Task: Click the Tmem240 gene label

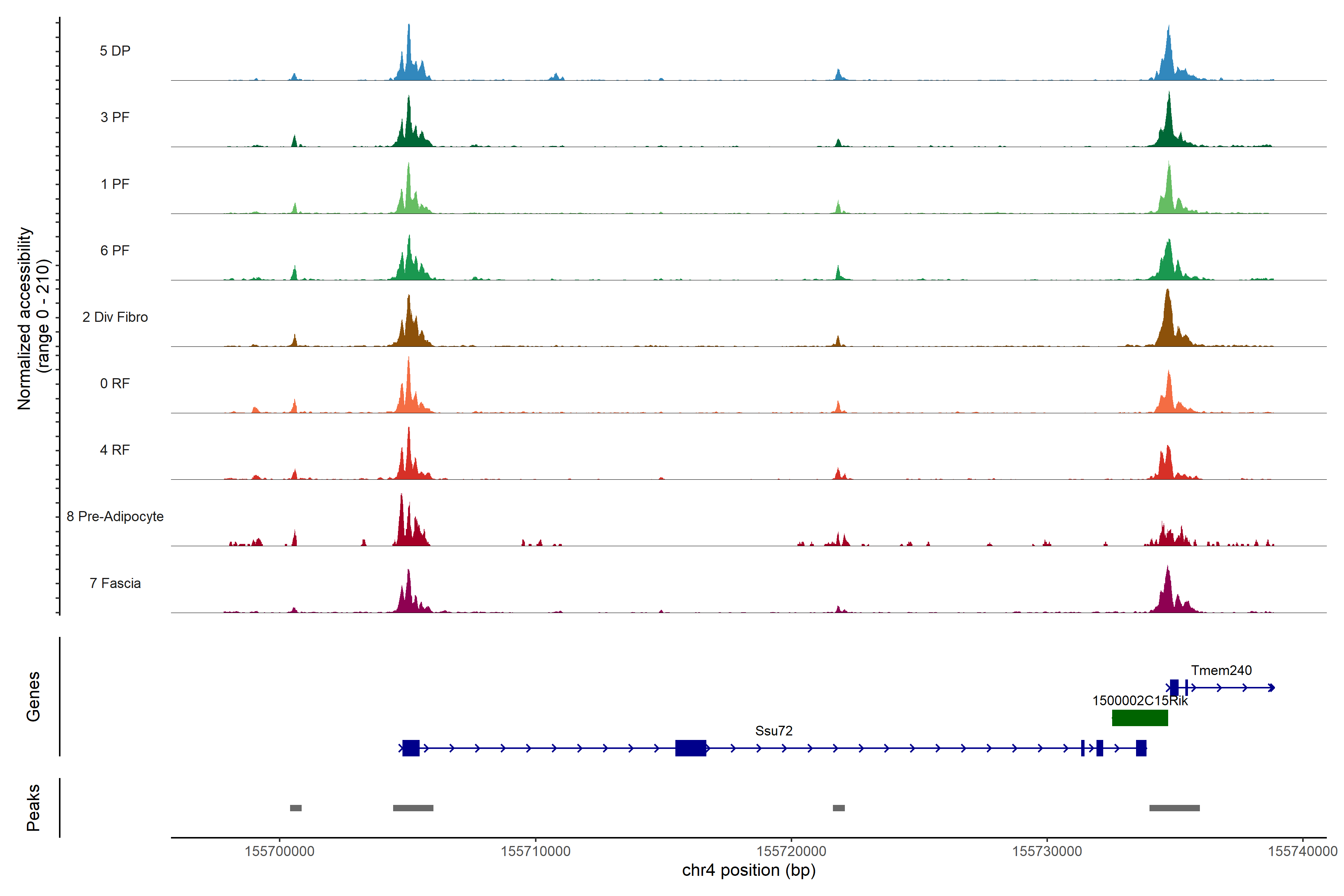Action: [x=1221, y=670]
